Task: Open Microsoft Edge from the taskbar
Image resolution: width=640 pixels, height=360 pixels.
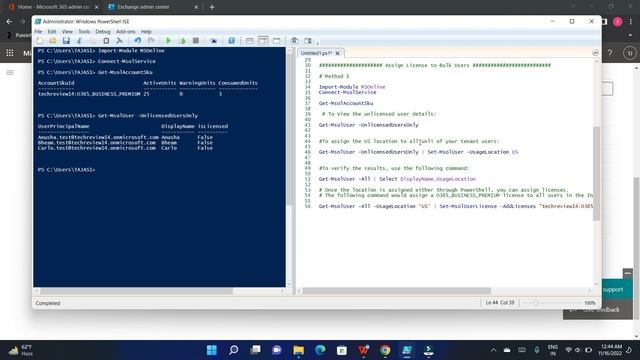Action: point(320,350)
